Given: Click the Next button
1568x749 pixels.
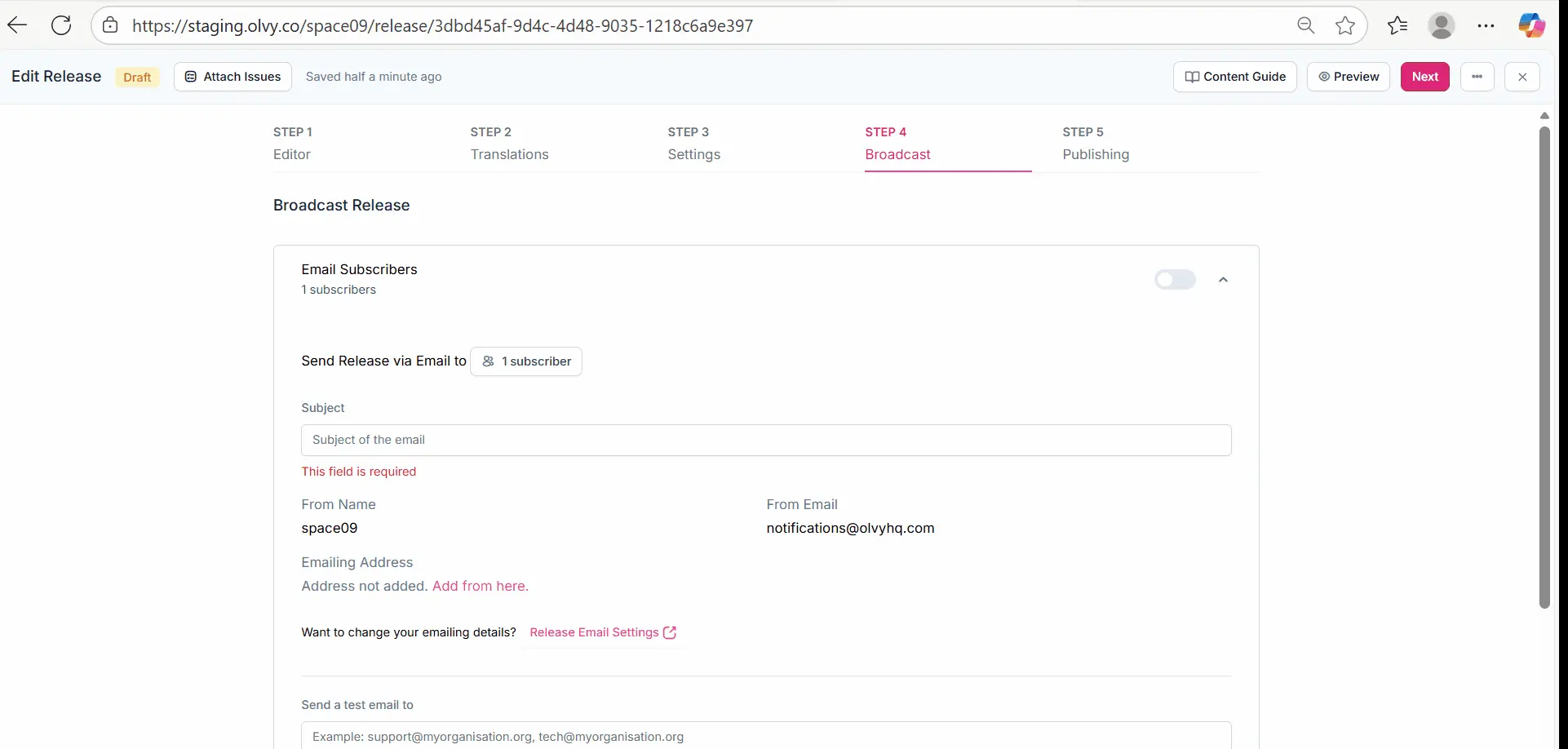Looking at the screenshot, I should (1424, 76).
